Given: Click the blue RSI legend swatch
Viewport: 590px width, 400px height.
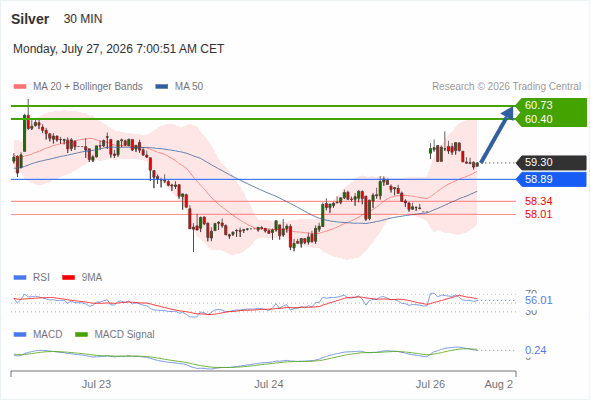Looking at the screenshot, I should coord(20,278).
